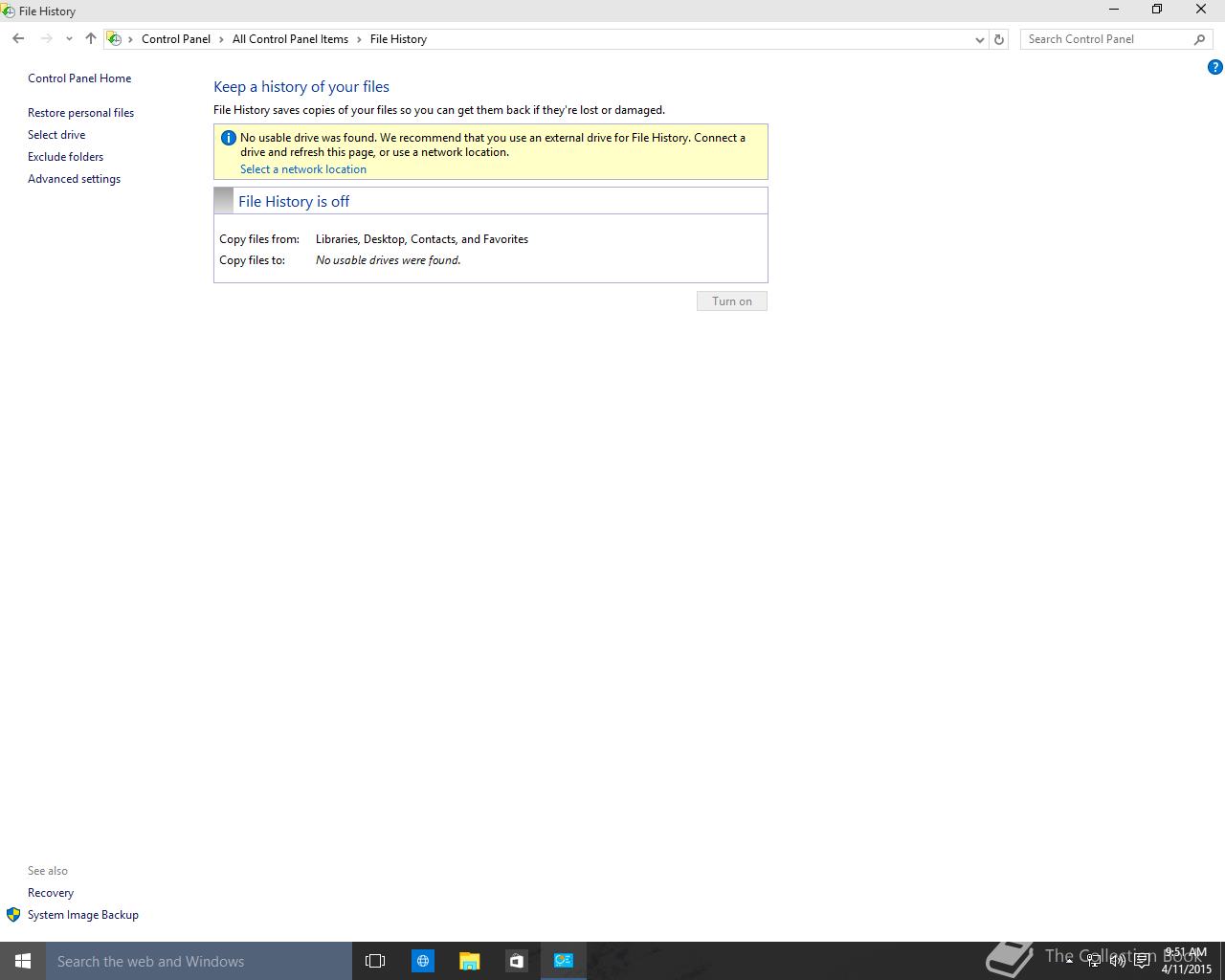Open System Image Backup link
Viewport: 1225px width, 980px height.
(x=83, y=915)
